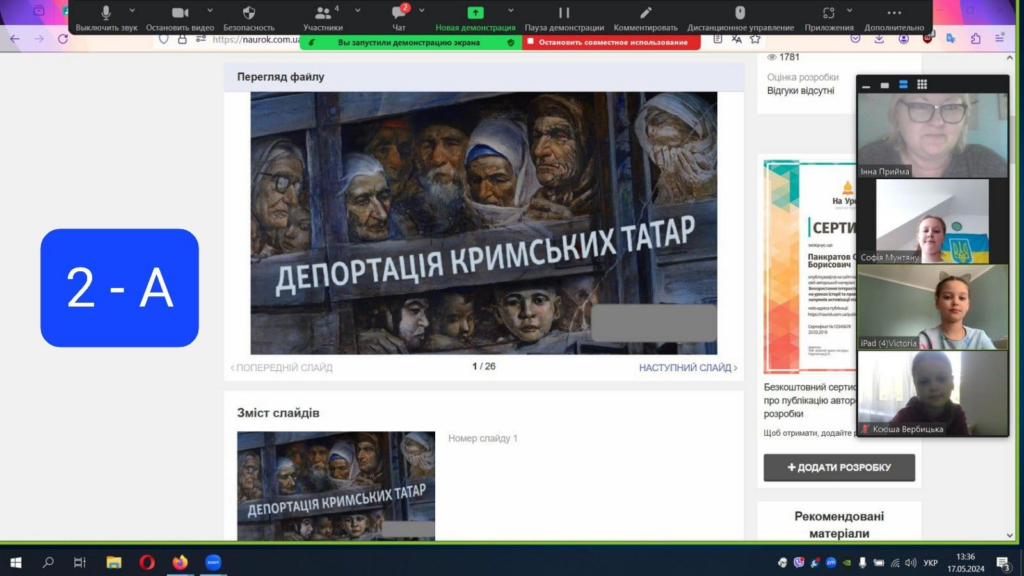Select Інна Прийма video tile
Image resolution: width=1024 pixels, height=576 pixels.
pos(933,135)
